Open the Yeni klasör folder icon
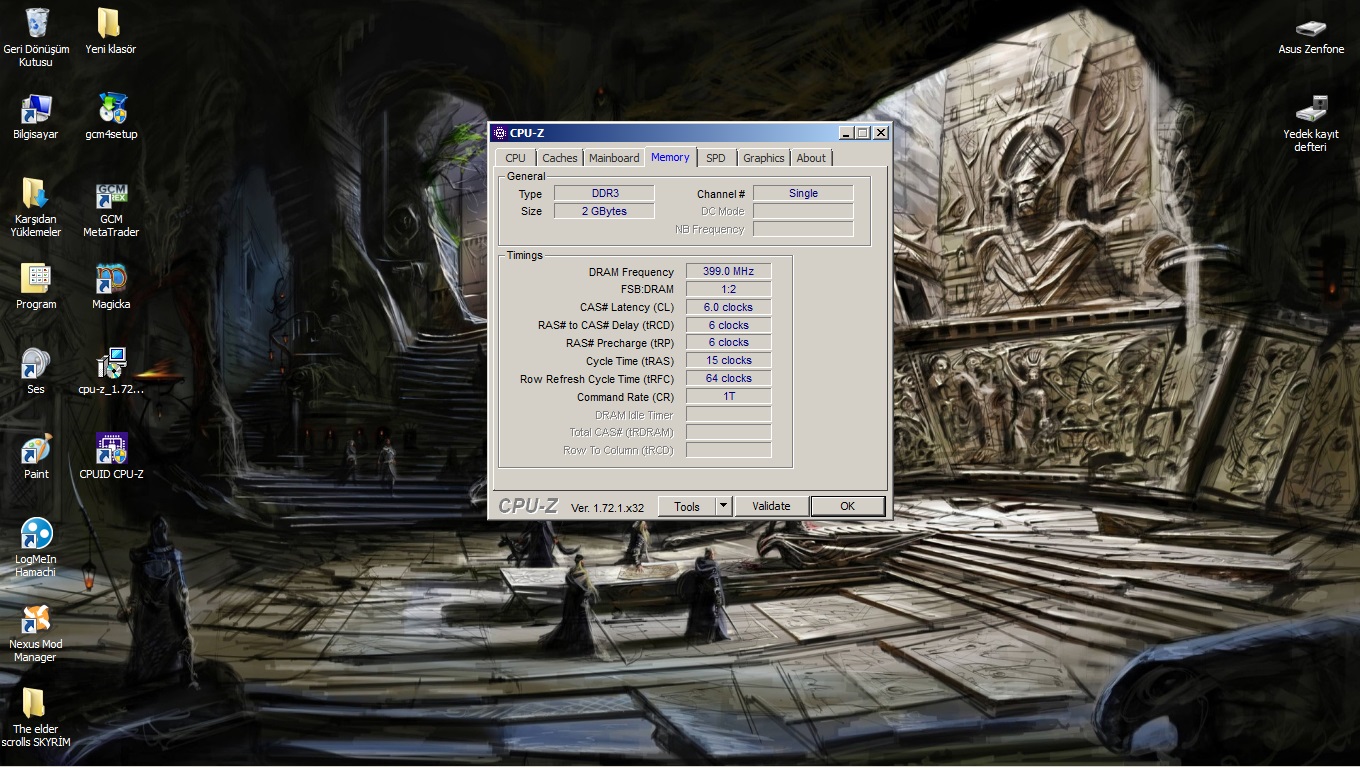 click(x=110, y=23)
